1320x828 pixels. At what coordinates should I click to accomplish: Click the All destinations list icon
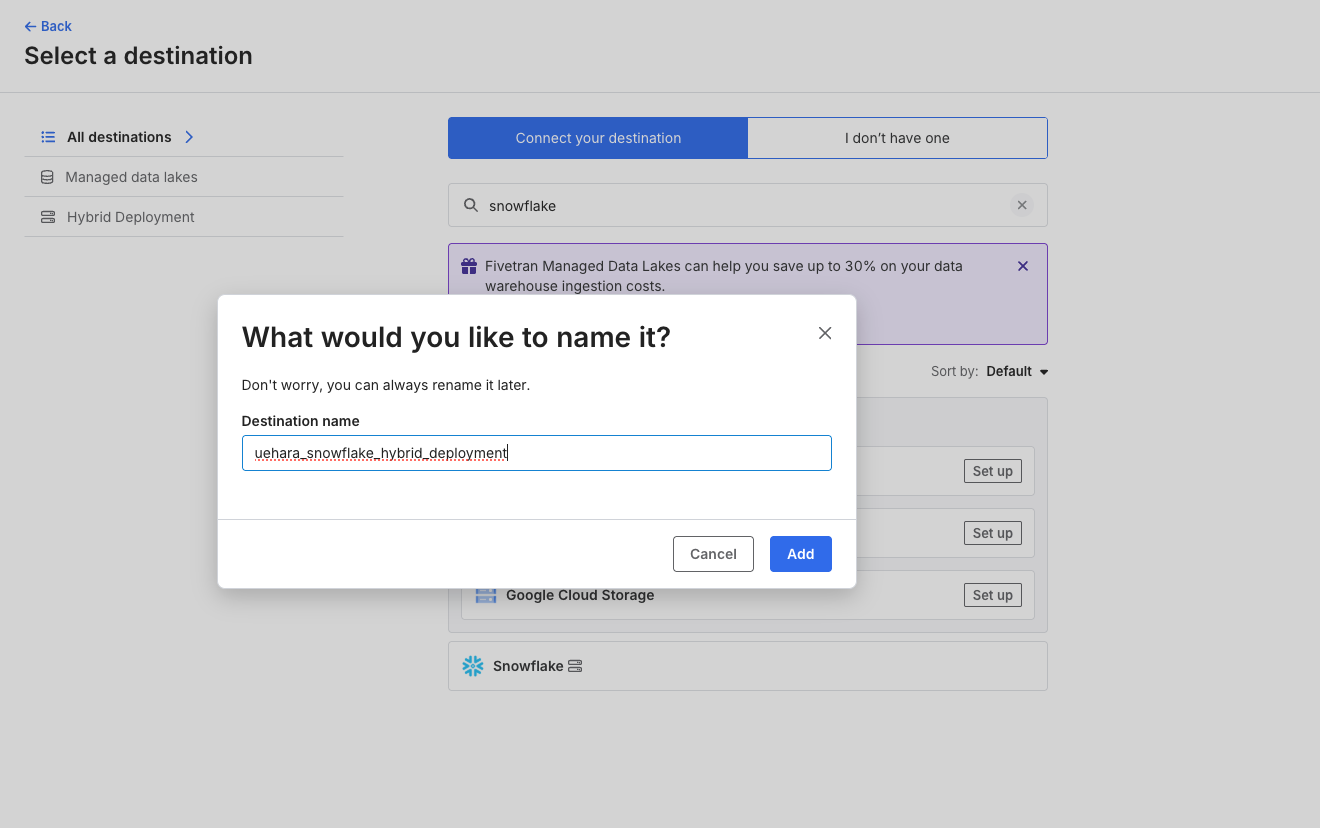tap(48, 137)
